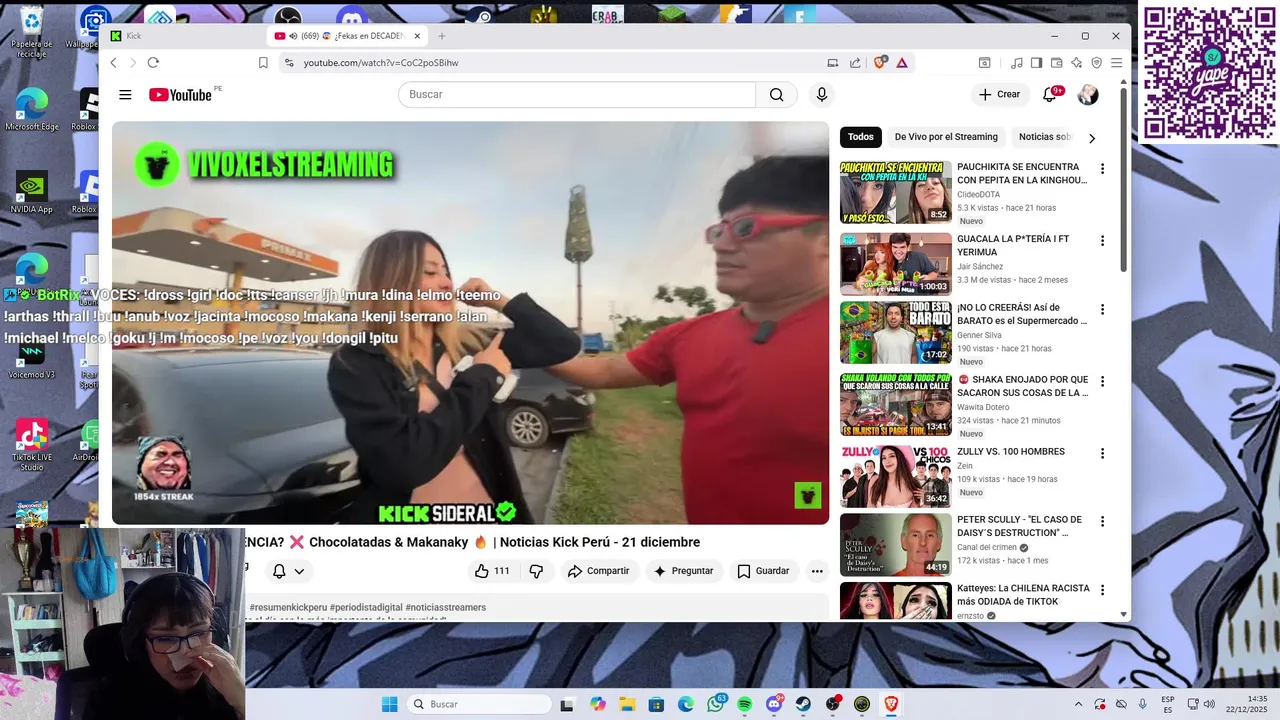The height and width of the screenshot is (720, 1280).
Task: Open the Brave Shields lion icon
Action: 880,62
